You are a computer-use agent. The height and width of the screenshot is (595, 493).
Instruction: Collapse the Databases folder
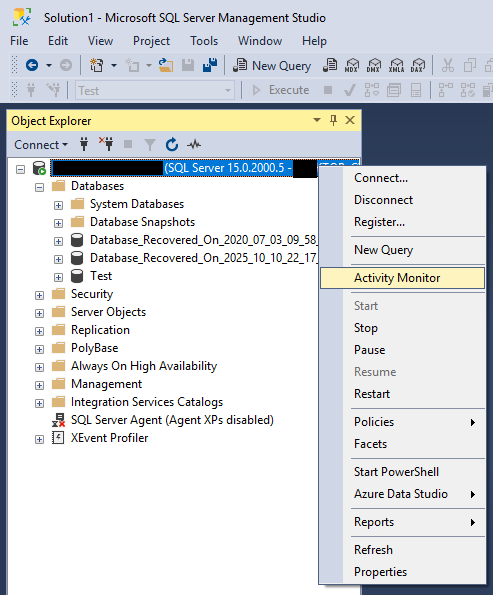click(39, 187)
